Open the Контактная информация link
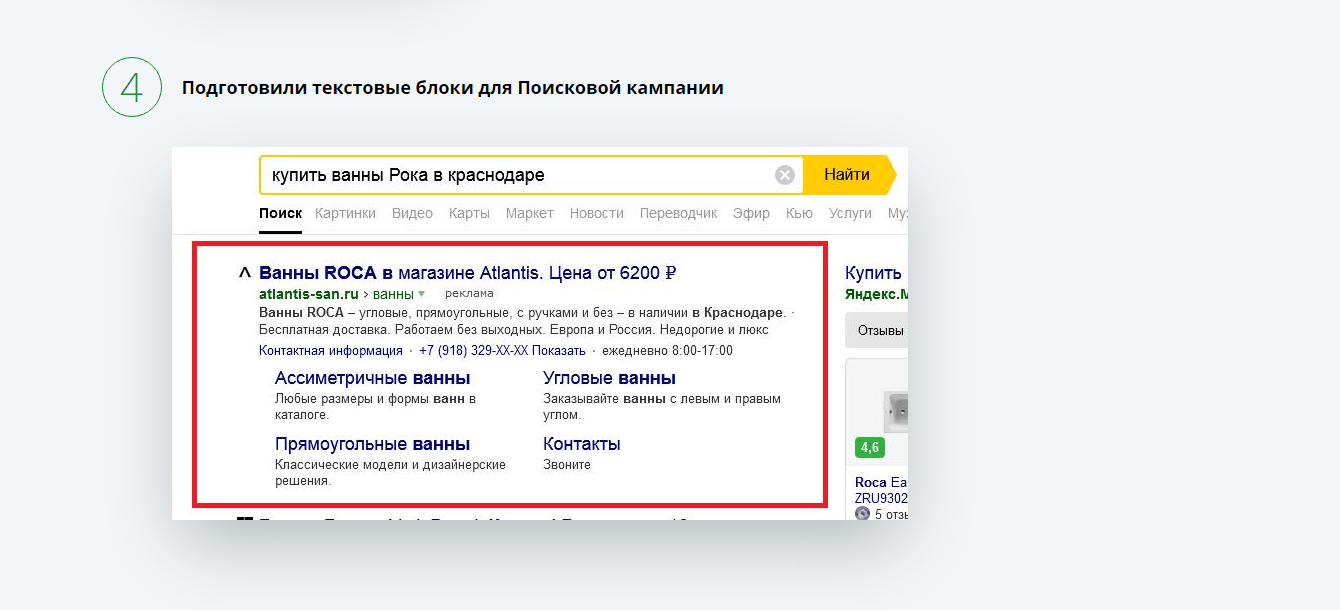Viewport: 1340px width, 610px height. click(x=330, y=350)
